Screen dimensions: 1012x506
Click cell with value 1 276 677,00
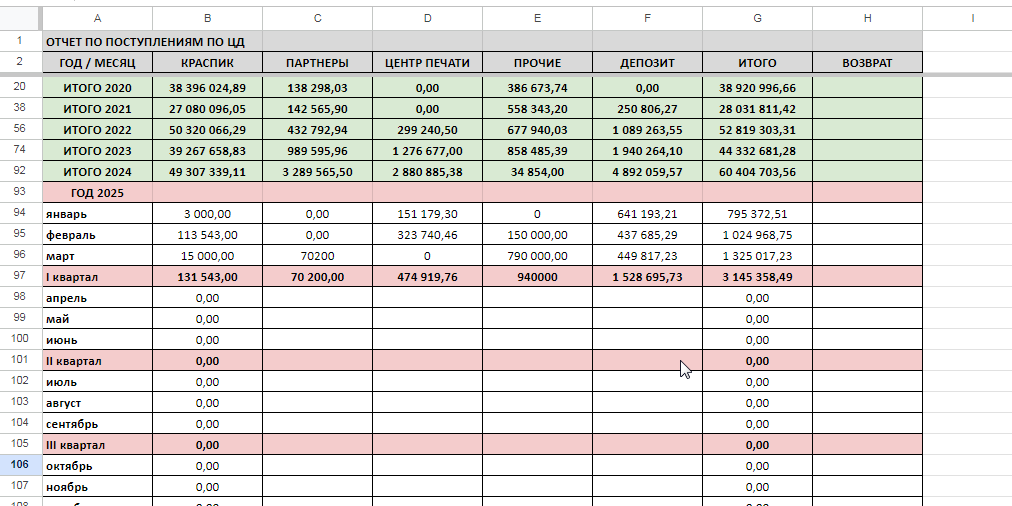click(427, 151)
